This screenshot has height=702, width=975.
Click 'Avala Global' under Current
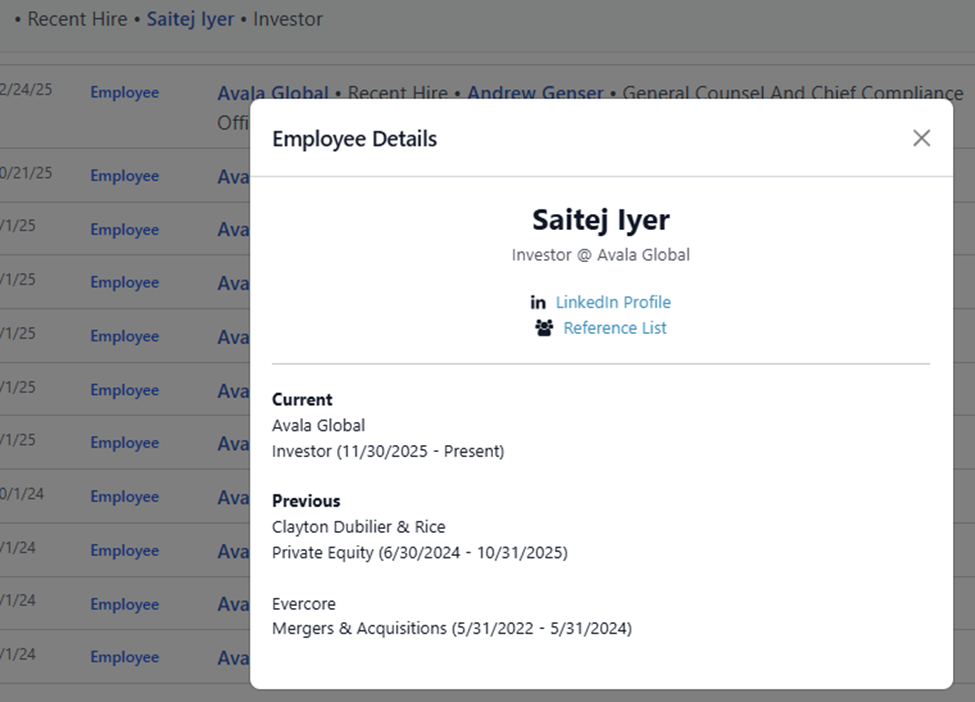(318, 425)
